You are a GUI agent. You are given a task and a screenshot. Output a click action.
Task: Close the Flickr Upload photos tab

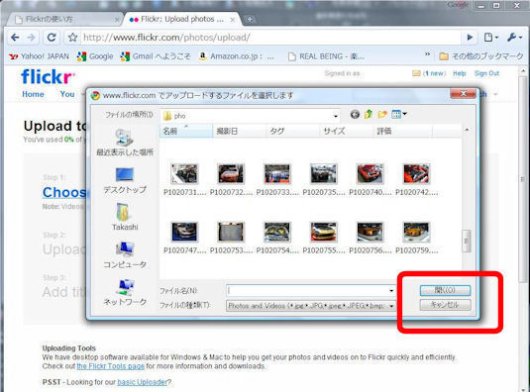click(x=233, y=20)
